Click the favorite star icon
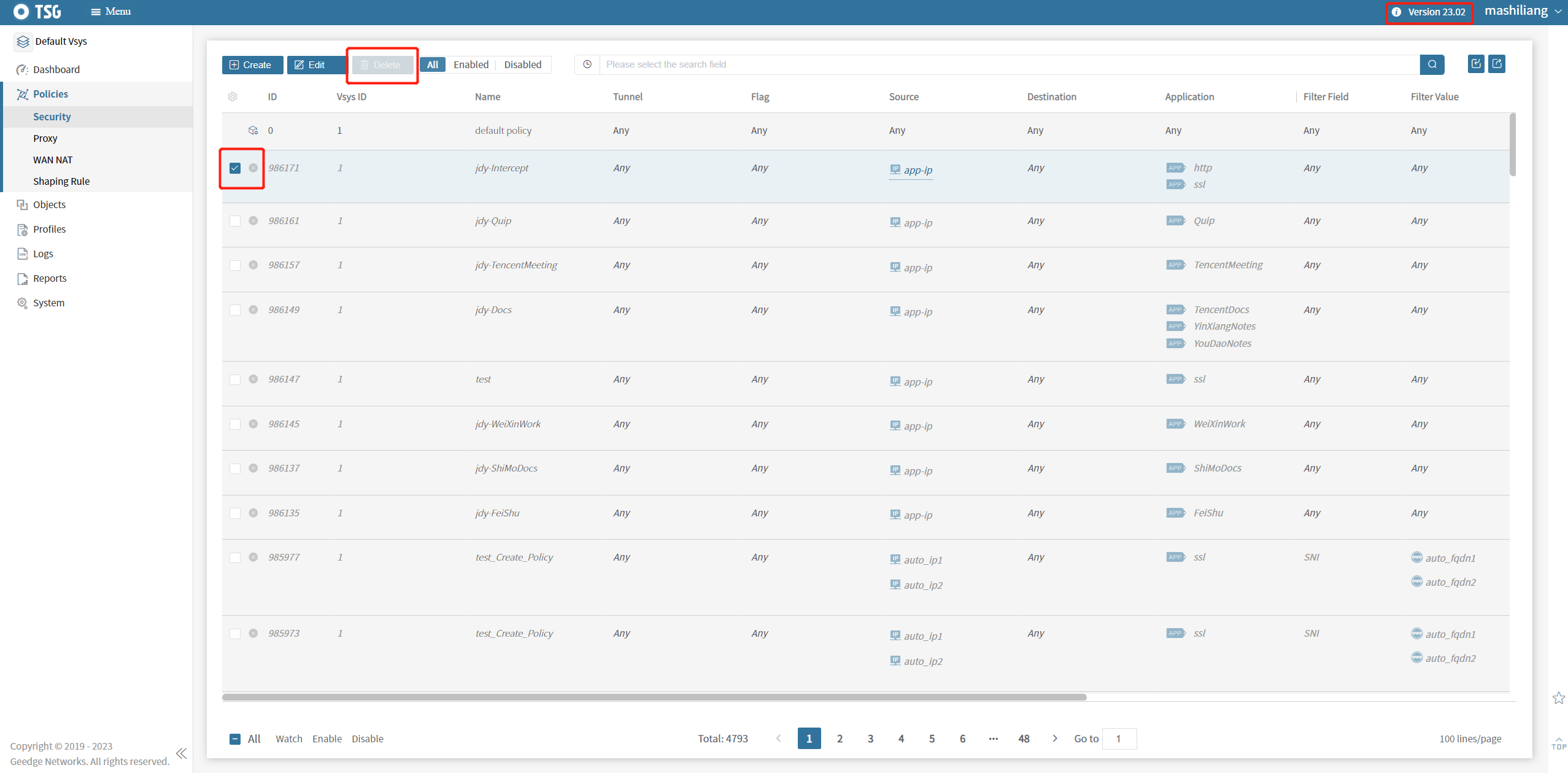Image resolution: width=1568 pixels, height=773 pixels. tap(1558, 698)
